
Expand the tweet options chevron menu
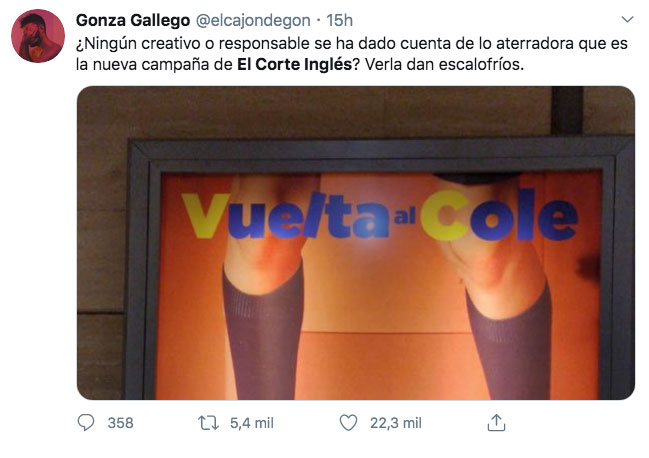point(627,19)
